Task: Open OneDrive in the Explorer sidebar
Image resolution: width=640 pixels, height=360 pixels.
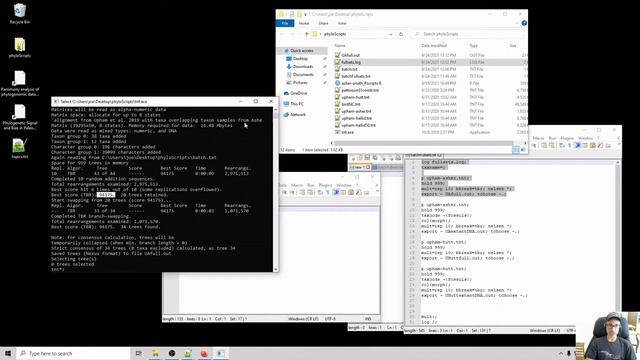Action: coord(298,93)
